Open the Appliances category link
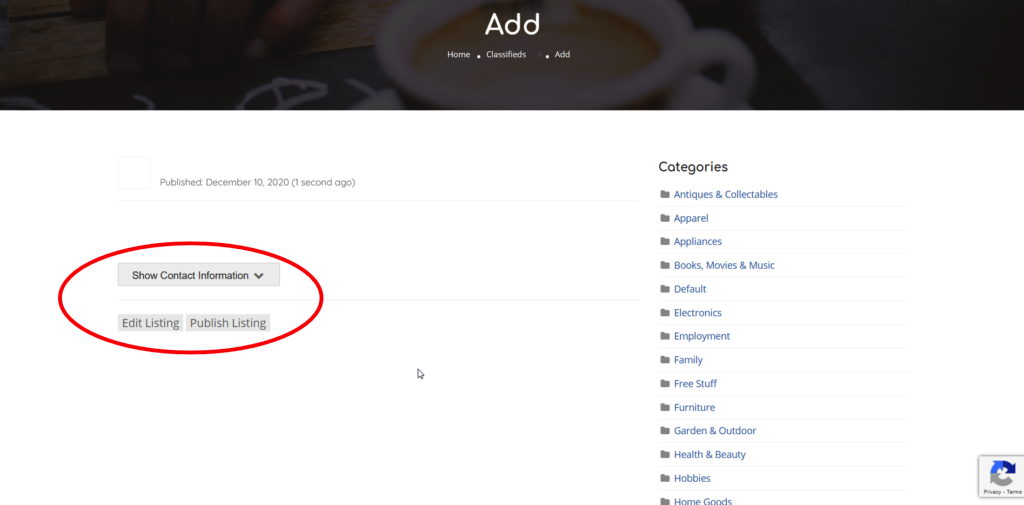The image size is (1024, 505). click(x=697, y=242)
